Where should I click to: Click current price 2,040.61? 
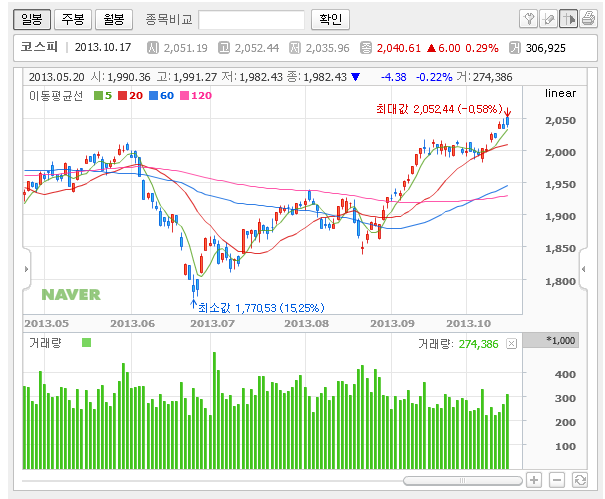(x=399, y=48)
